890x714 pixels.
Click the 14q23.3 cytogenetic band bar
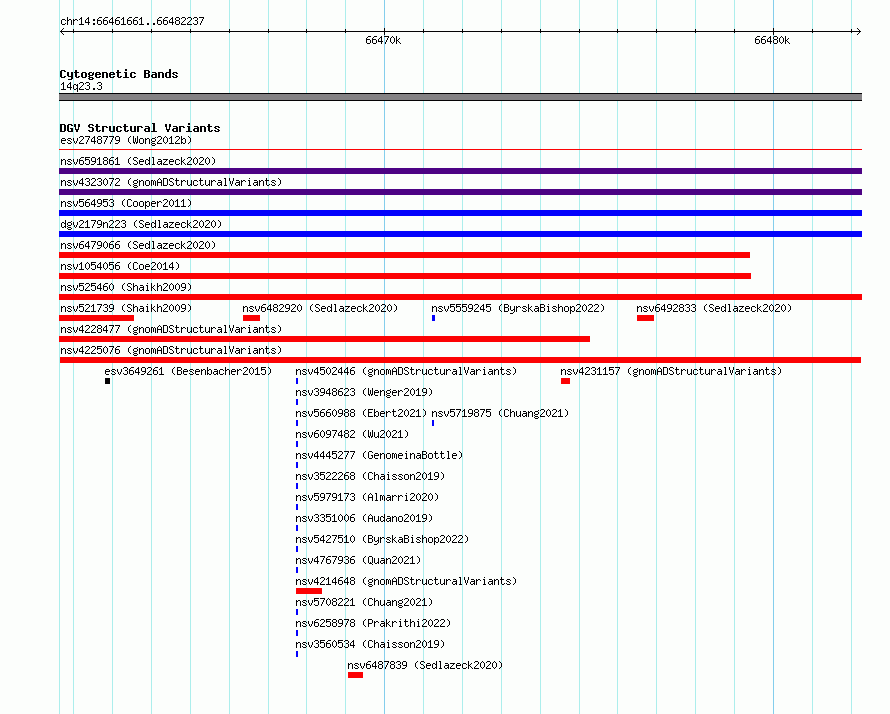pyautogui.click(x=460, y=97)
